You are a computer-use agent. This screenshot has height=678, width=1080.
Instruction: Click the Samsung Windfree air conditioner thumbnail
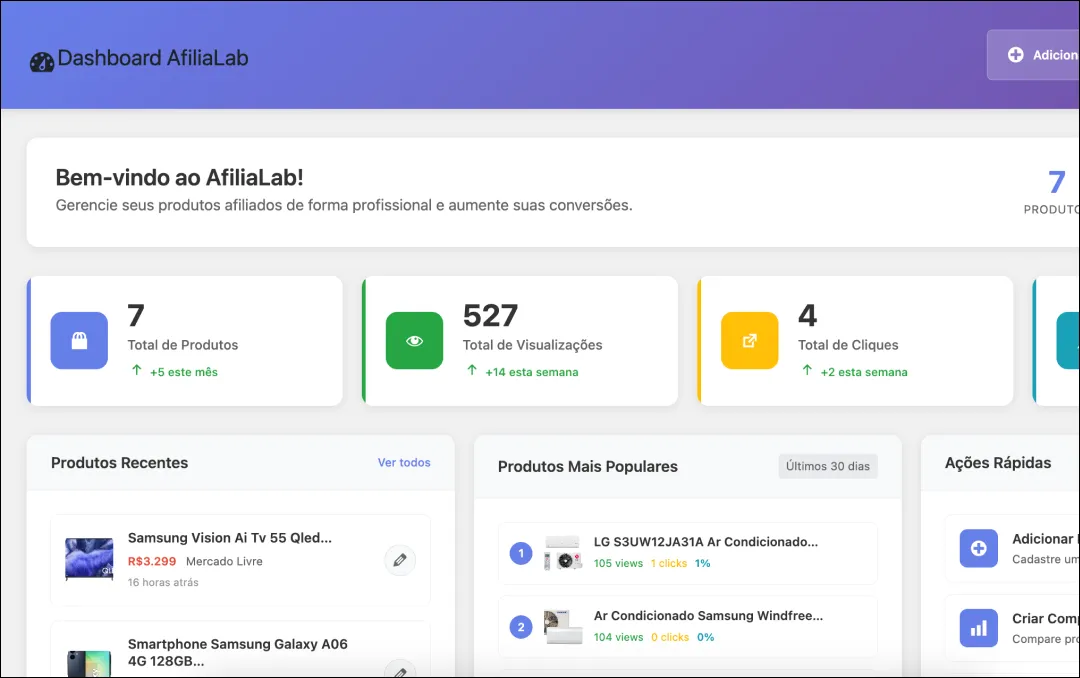(563, 627)
